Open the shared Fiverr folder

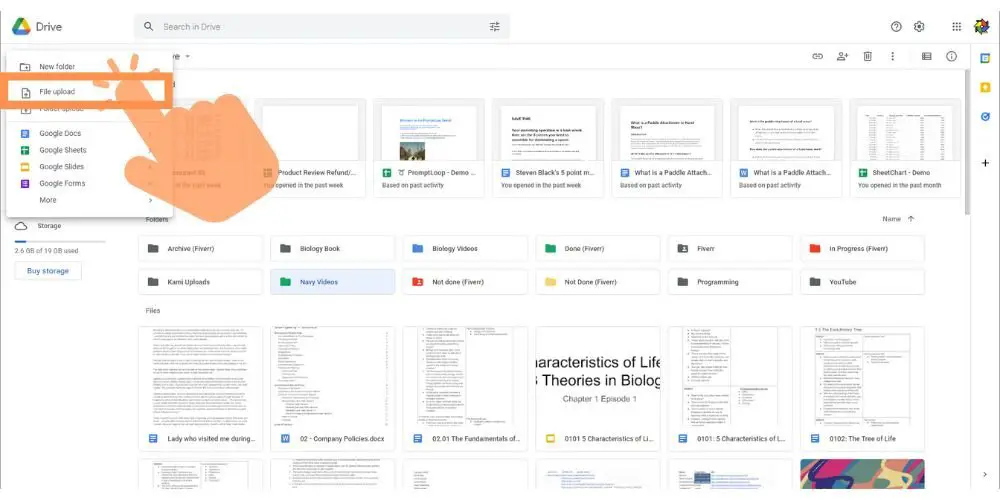point(730,249)
